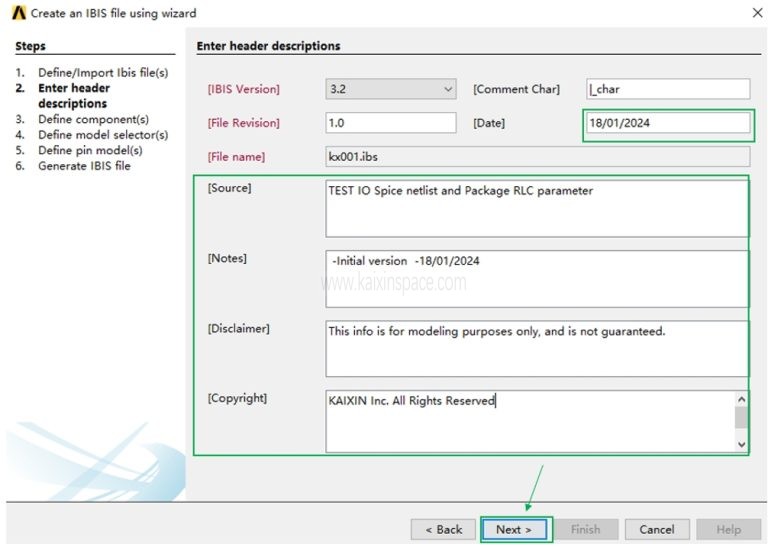Select step 3 Define component(s)
Screen dimensions: 768x547
[x=82, y=119]
